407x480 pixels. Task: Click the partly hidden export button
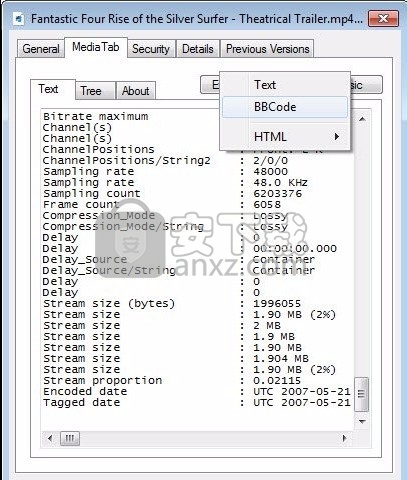pos(210,85)
